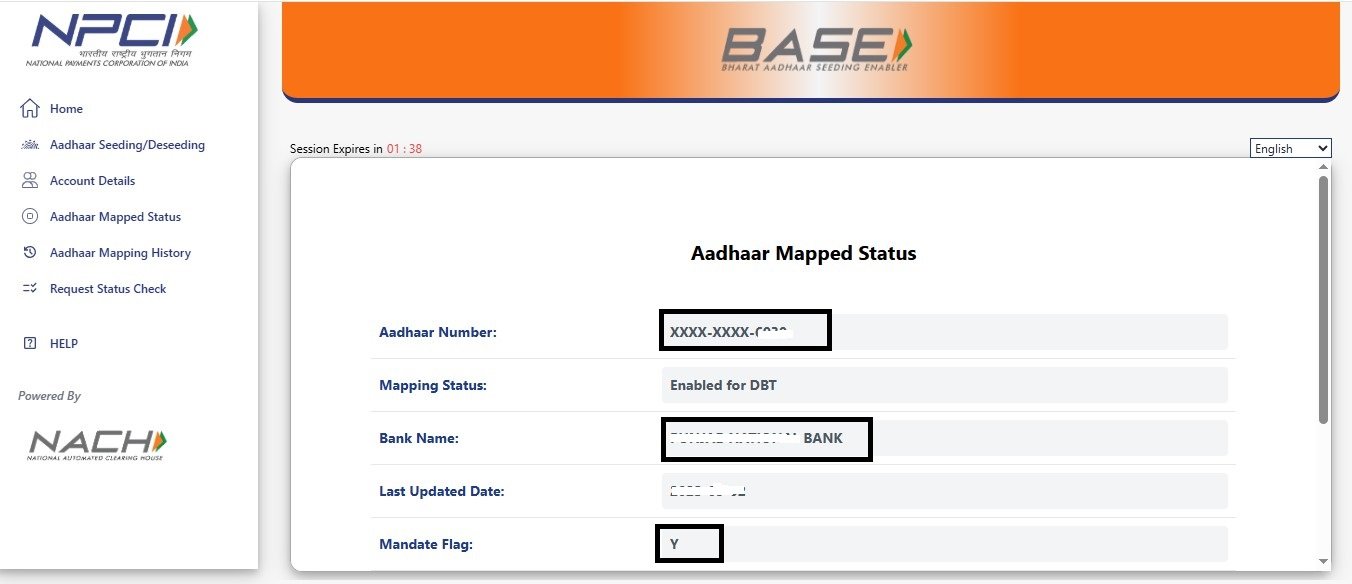Click the Last Updated Date field
Image resolution: width=1352 pixels, height=584 pixels.
[944, 491]
